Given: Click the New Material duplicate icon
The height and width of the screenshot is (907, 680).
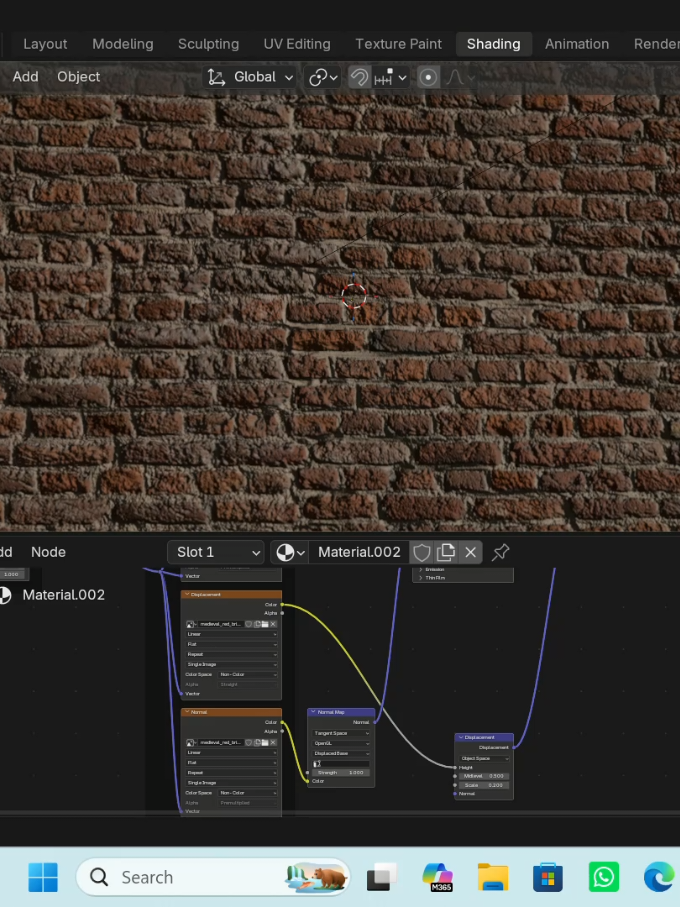Looking at the screenshot, I should click(446, 552).
